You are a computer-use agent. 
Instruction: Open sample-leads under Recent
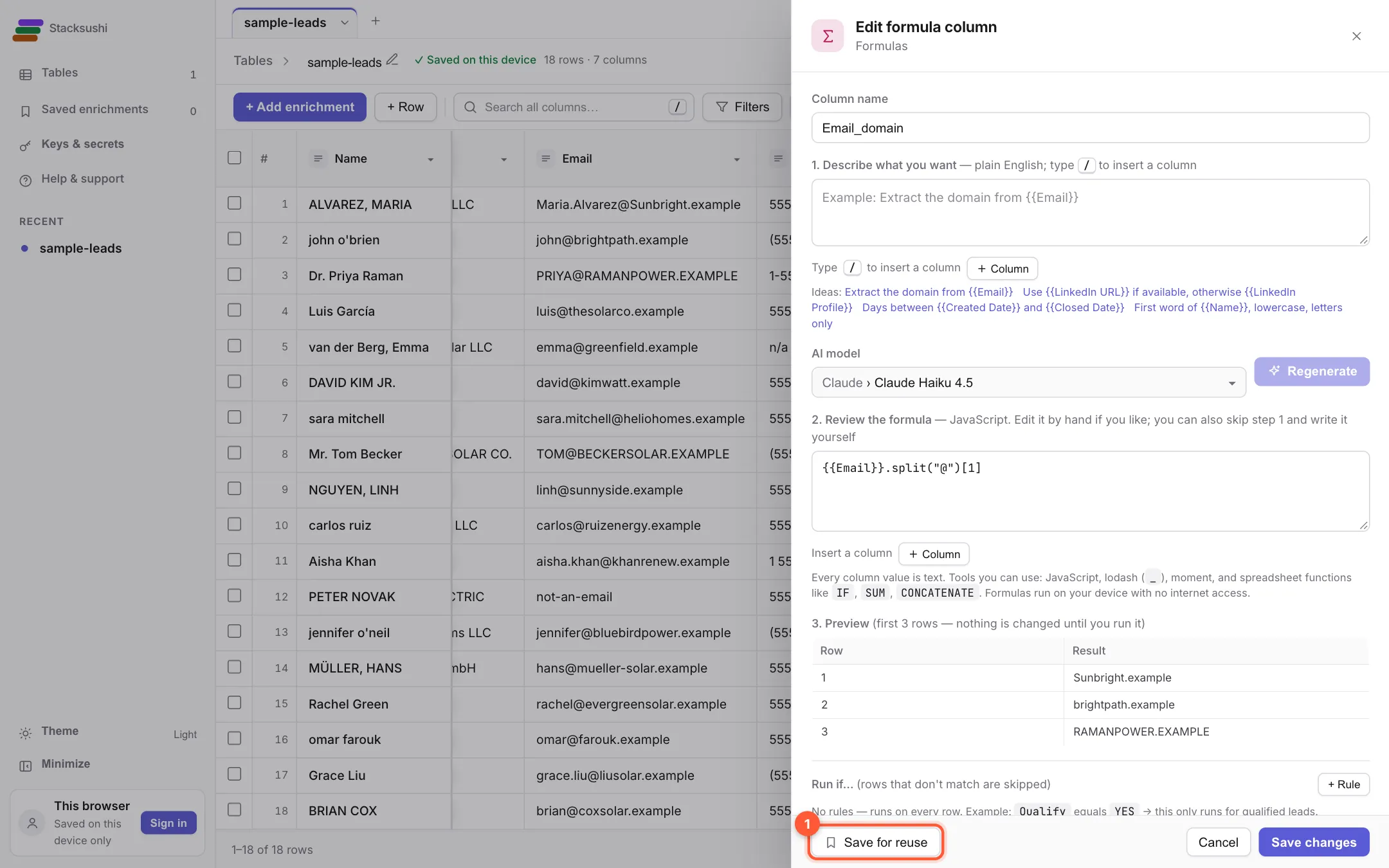pyautogui.click(x=80, y=248)
